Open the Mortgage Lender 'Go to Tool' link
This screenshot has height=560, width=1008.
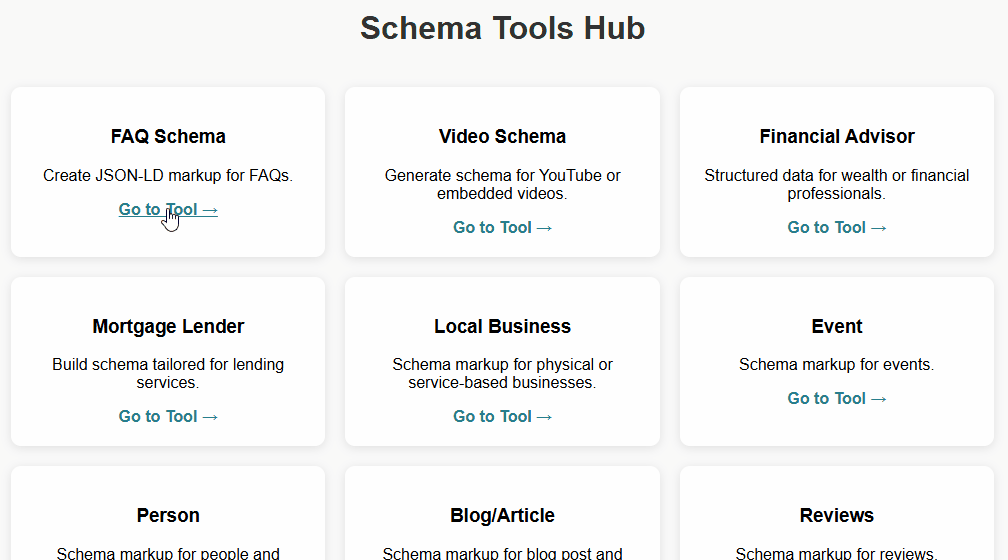point(168,416)
